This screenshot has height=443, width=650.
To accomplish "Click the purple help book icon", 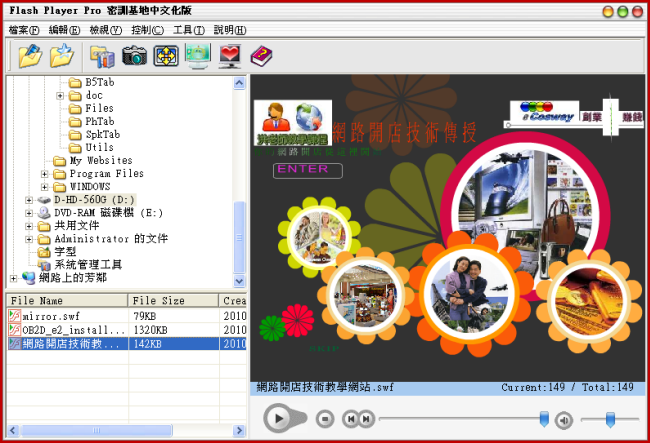I will tap(262, 56).
